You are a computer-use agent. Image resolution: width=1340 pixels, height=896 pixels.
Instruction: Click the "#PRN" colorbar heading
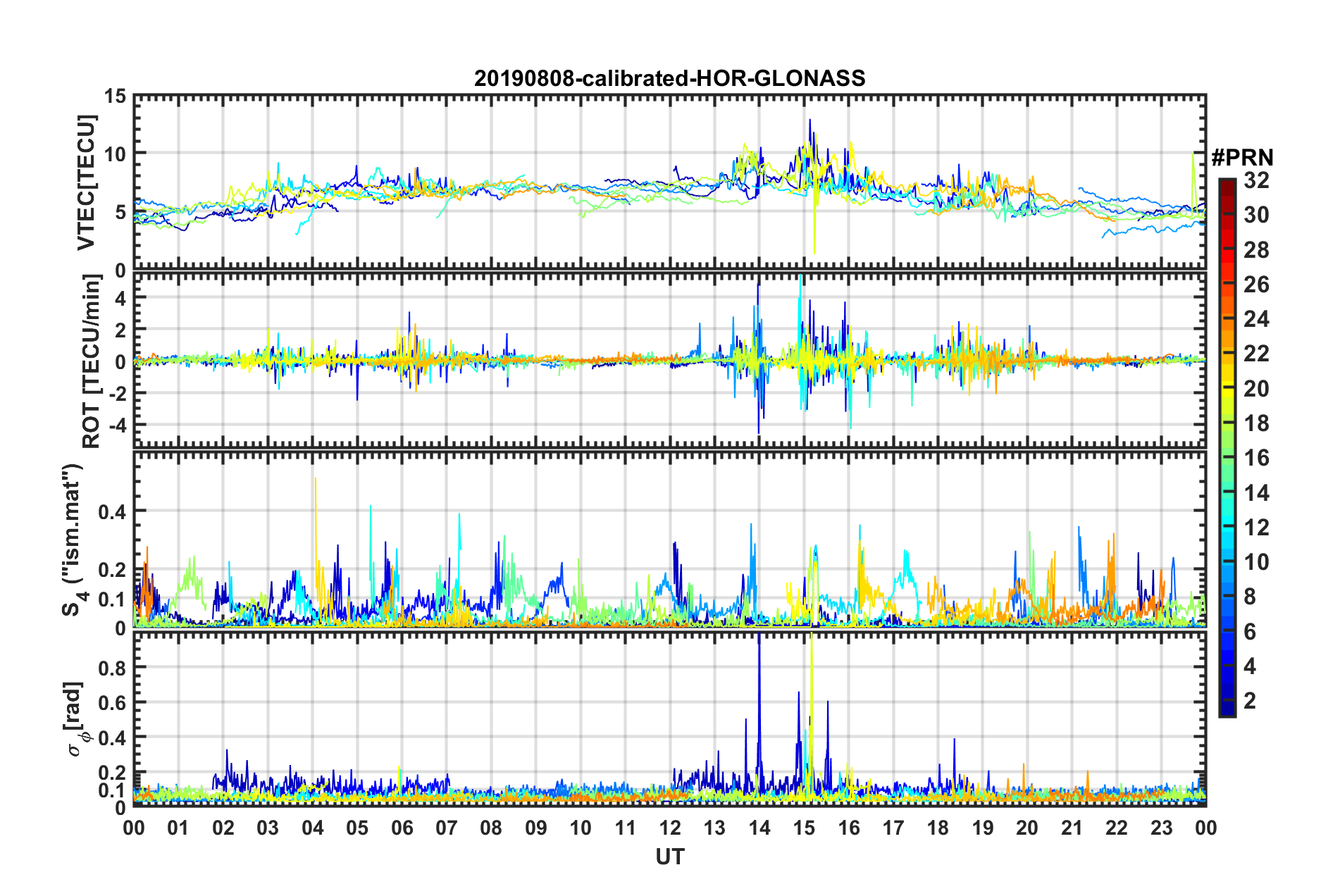click(x=1242, y=158)
